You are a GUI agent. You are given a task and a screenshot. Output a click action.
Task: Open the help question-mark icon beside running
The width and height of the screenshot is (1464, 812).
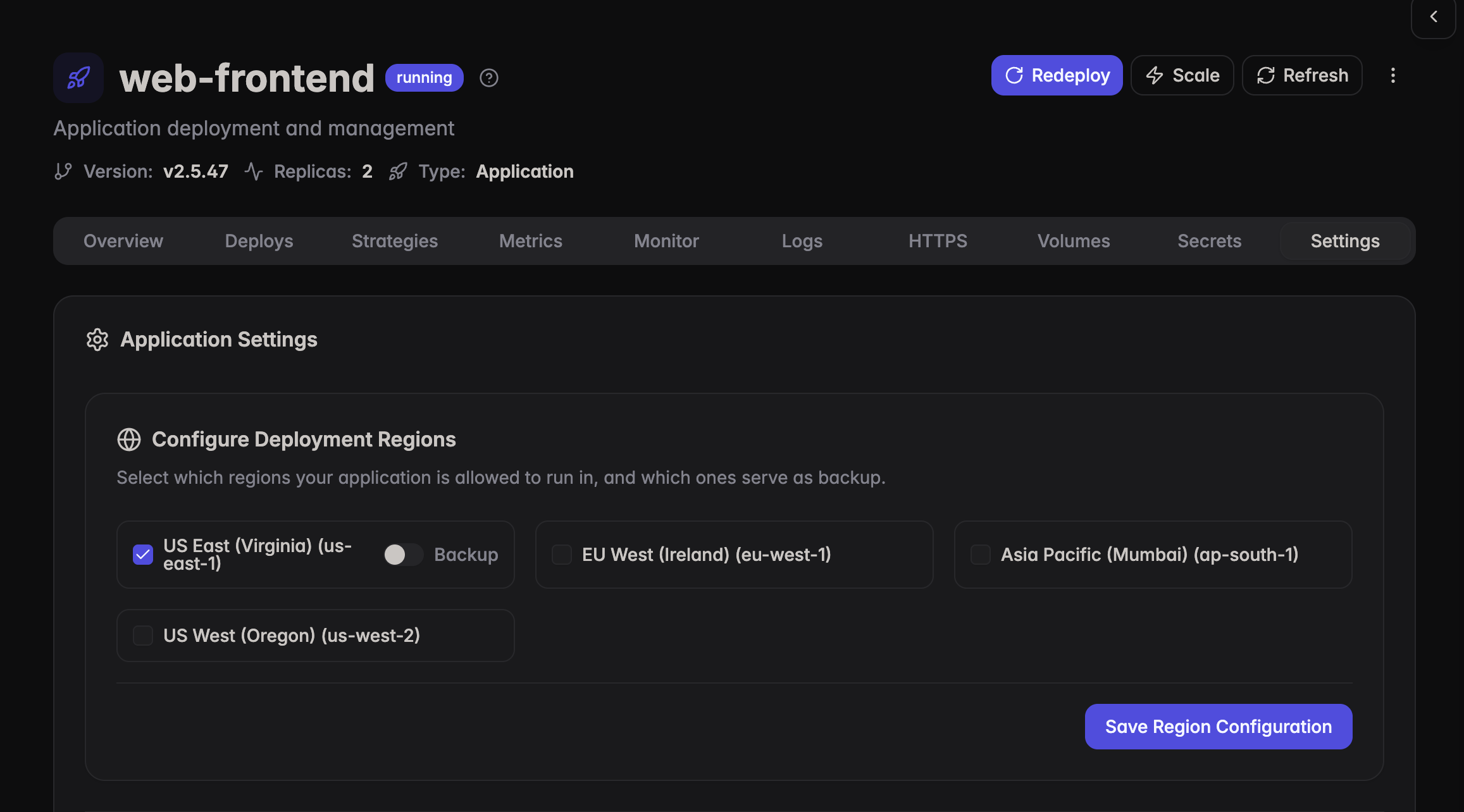coord(489,78)
